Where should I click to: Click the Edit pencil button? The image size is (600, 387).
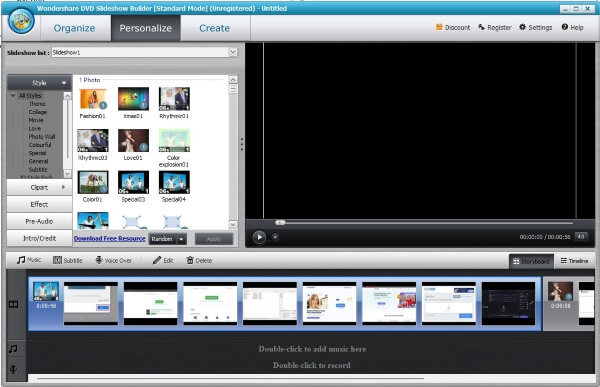click(x=163, y=260)
